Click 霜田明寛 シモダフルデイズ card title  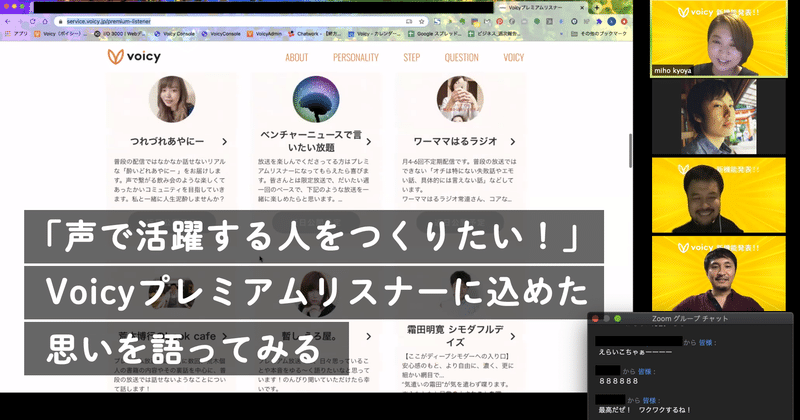[x=455, y=335]
